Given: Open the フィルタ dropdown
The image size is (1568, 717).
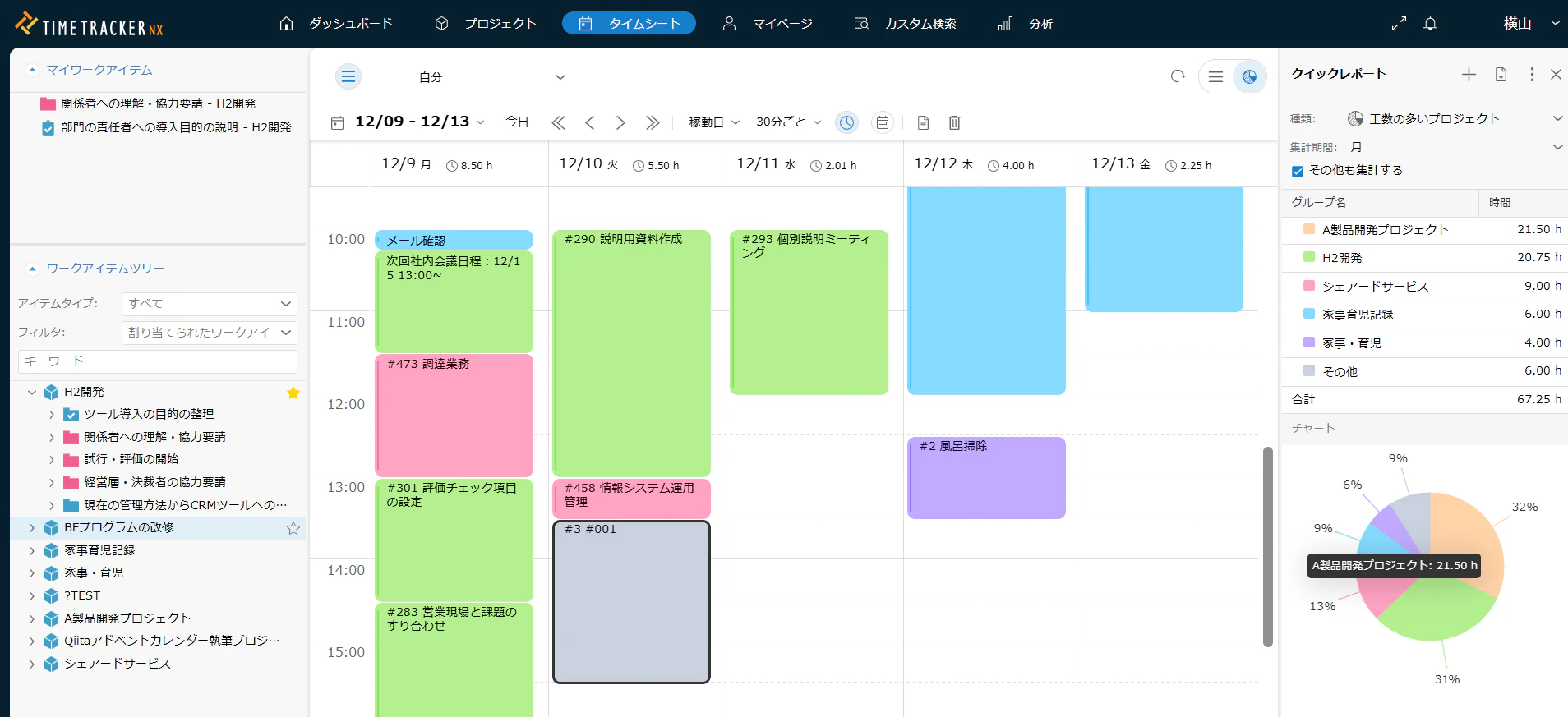Looking at the screenshot, I should (210, 333).
